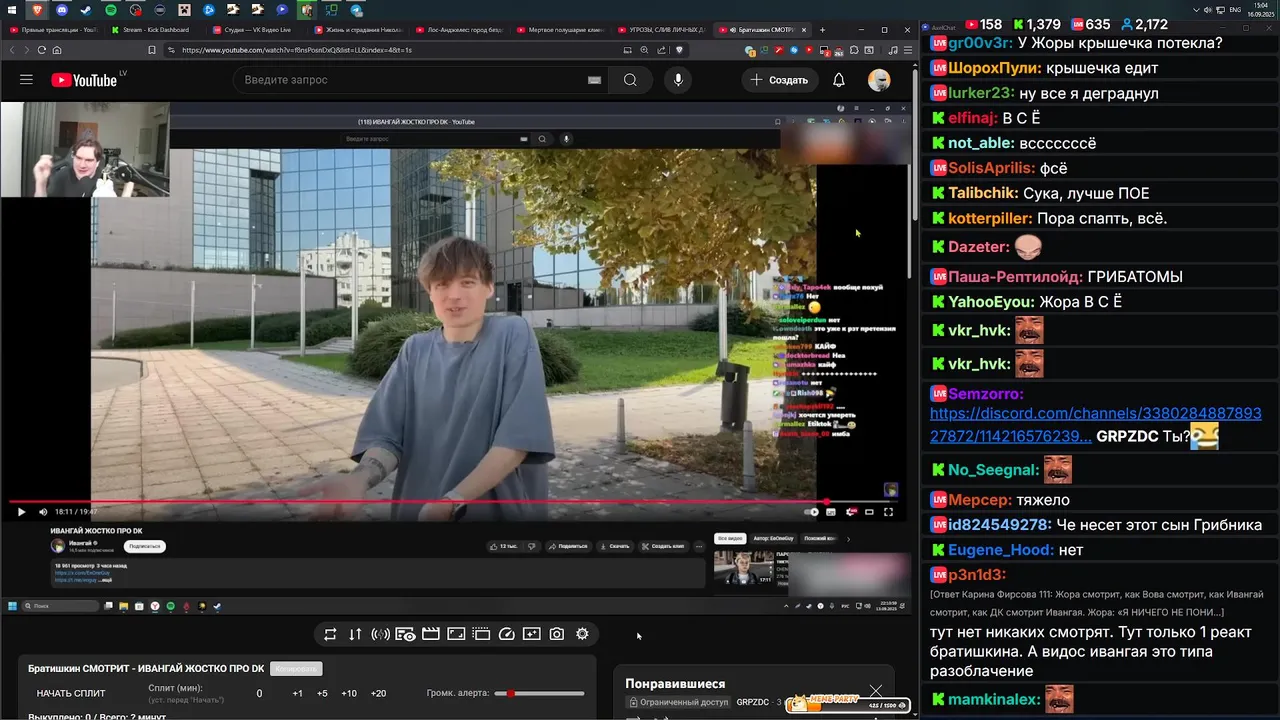Take a video screenshot camera icon
Screen dimensions: 1280x720
(557, 634)
